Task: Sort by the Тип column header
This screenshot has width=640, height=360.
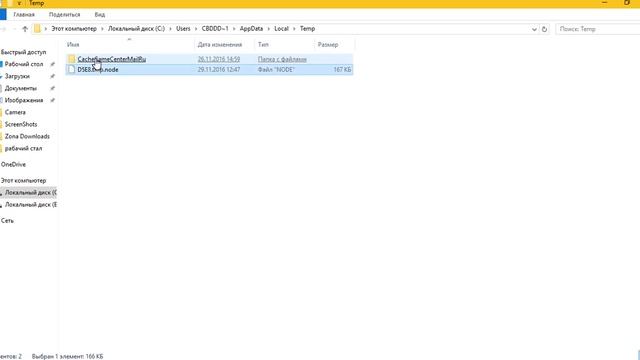Action: [x=263, y=44]
